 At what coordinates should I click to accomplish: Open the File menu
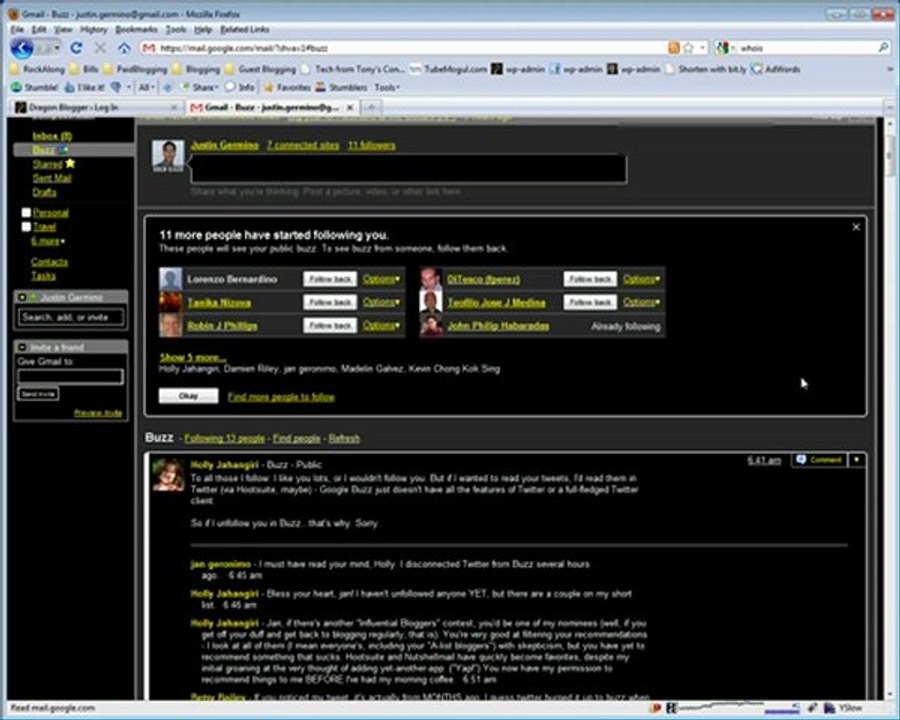[17, 29]
